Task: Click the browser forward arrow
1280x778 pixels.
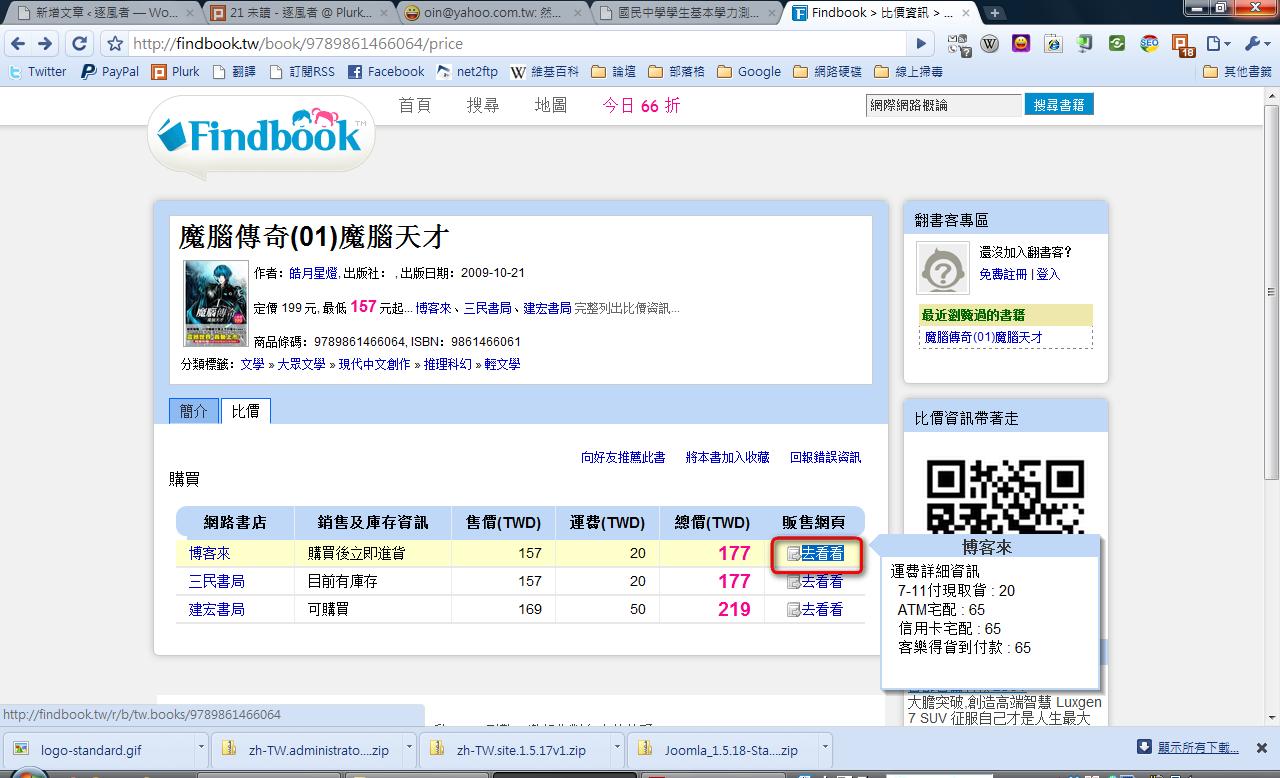Action: (45, 44)
